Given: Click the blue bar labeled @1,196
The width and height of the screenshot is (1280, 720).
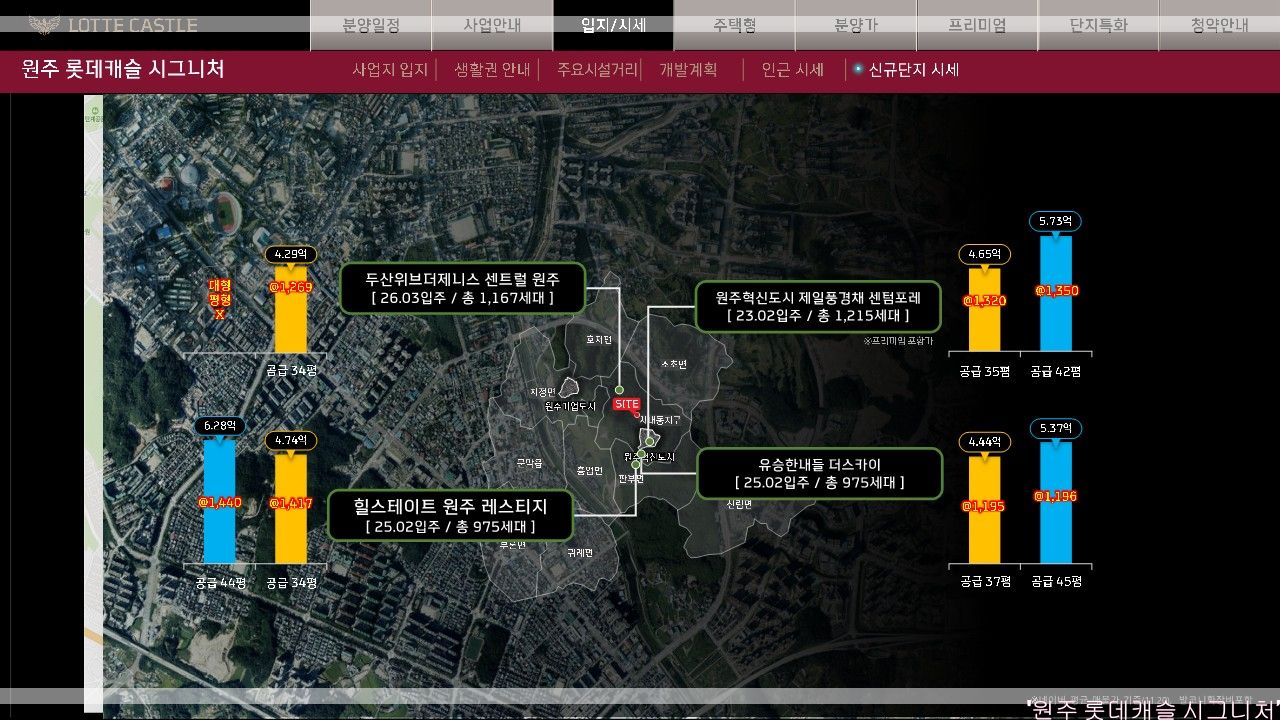Looking at the screenshot, I should click(x=1055, y=503).
